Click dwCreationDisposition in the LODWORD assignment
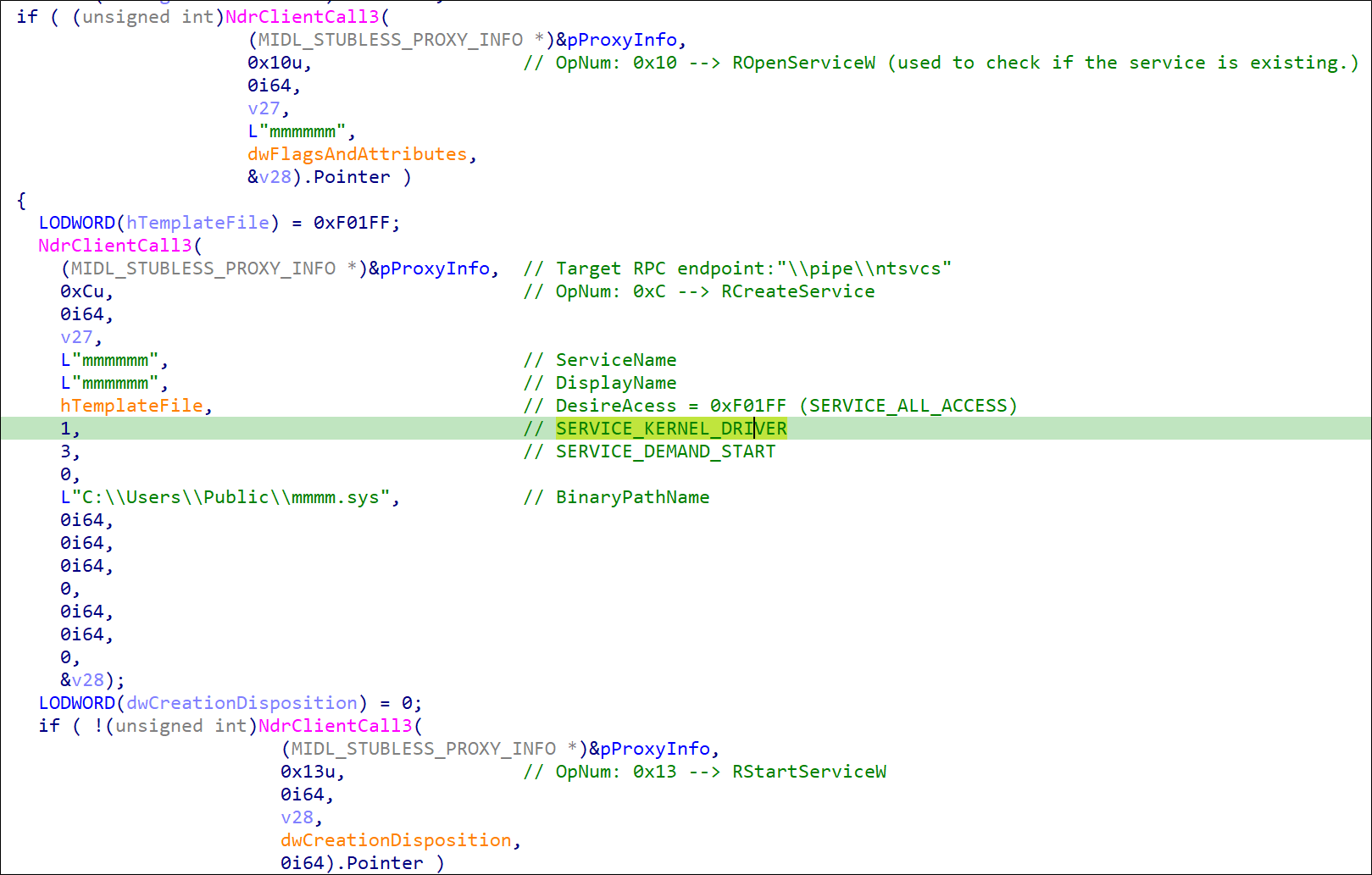This screenshot has height=875, width=1372. tap(242, 703)
